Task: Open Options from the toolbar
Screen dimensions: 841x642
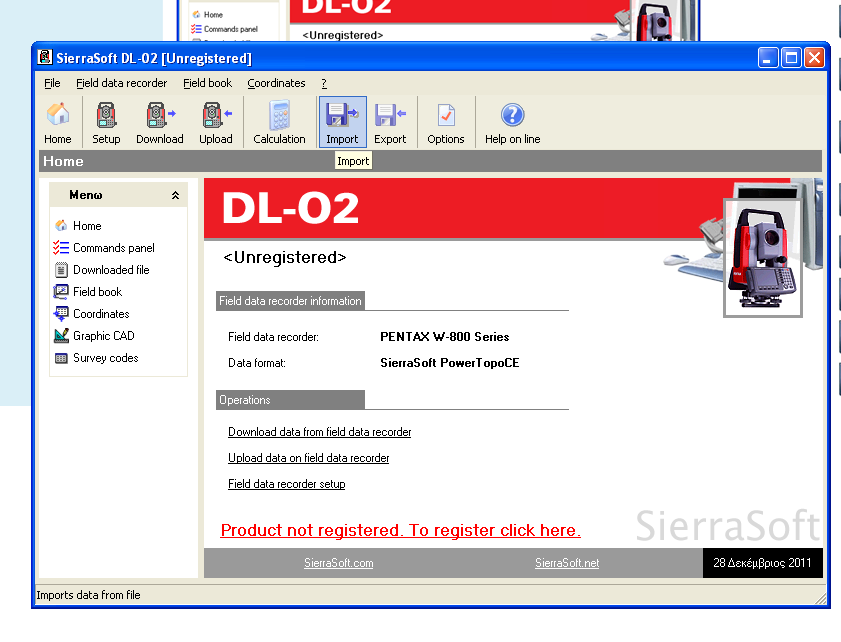Action: coord(446,122)
